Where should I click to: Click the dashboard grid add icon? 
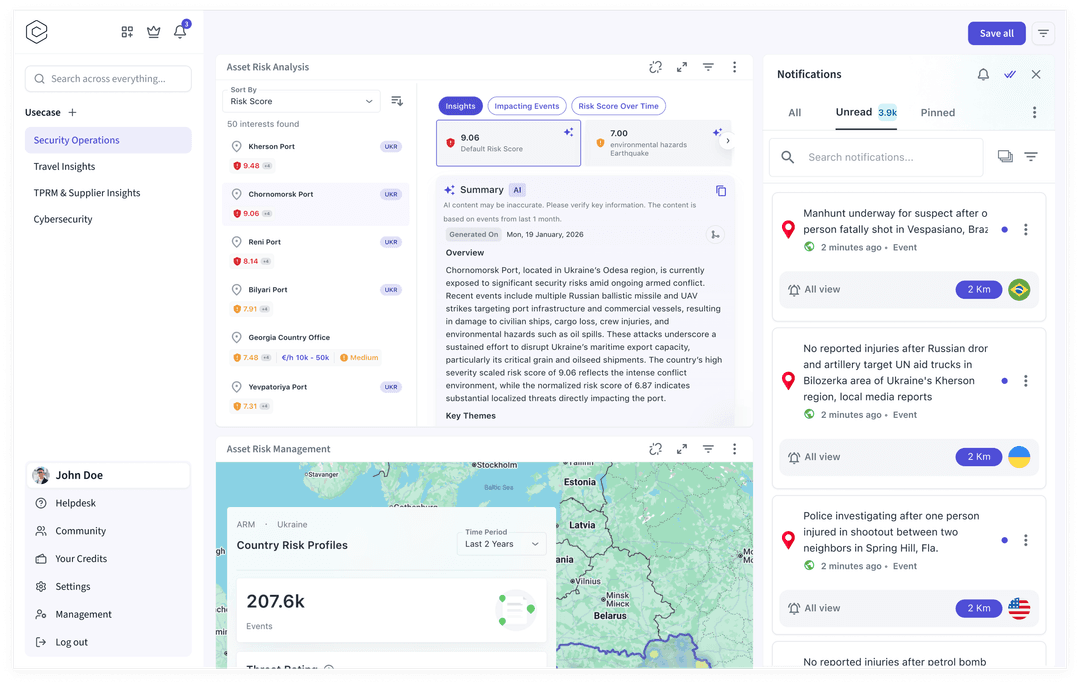[x=127, y=32]
